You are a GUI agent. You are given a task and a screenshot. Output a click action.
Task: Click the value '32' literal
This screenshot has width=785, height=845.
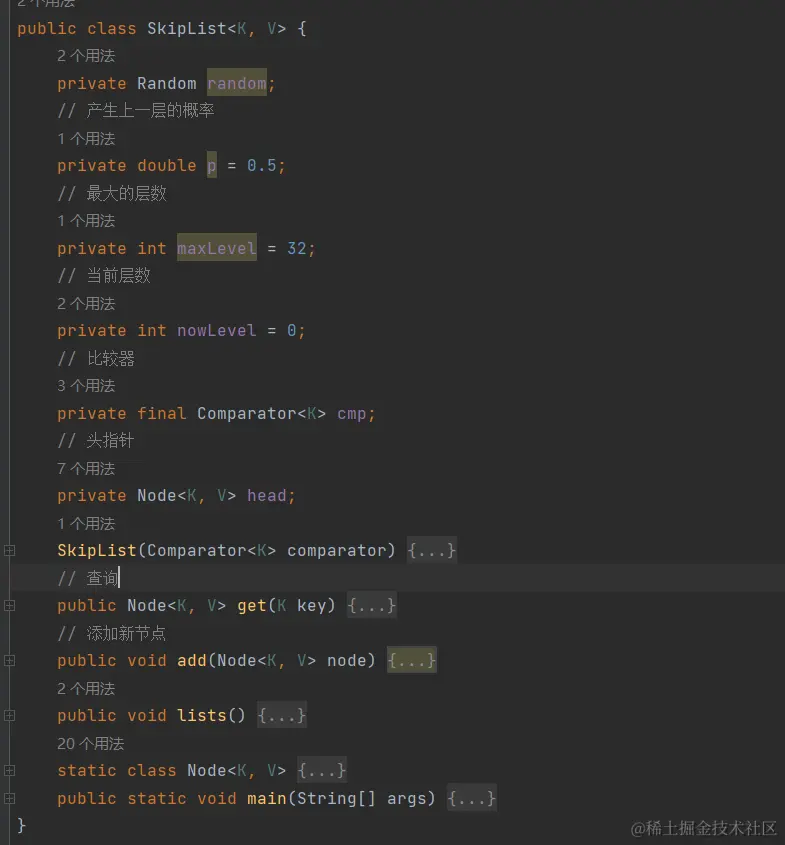(x=297, y=248)
